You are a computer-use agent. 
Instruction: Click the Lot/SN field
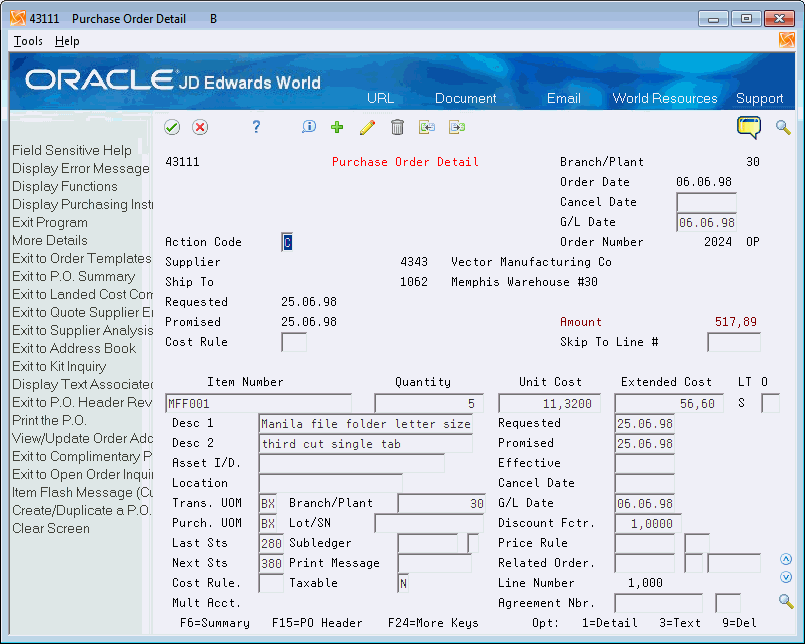(429, 523)
